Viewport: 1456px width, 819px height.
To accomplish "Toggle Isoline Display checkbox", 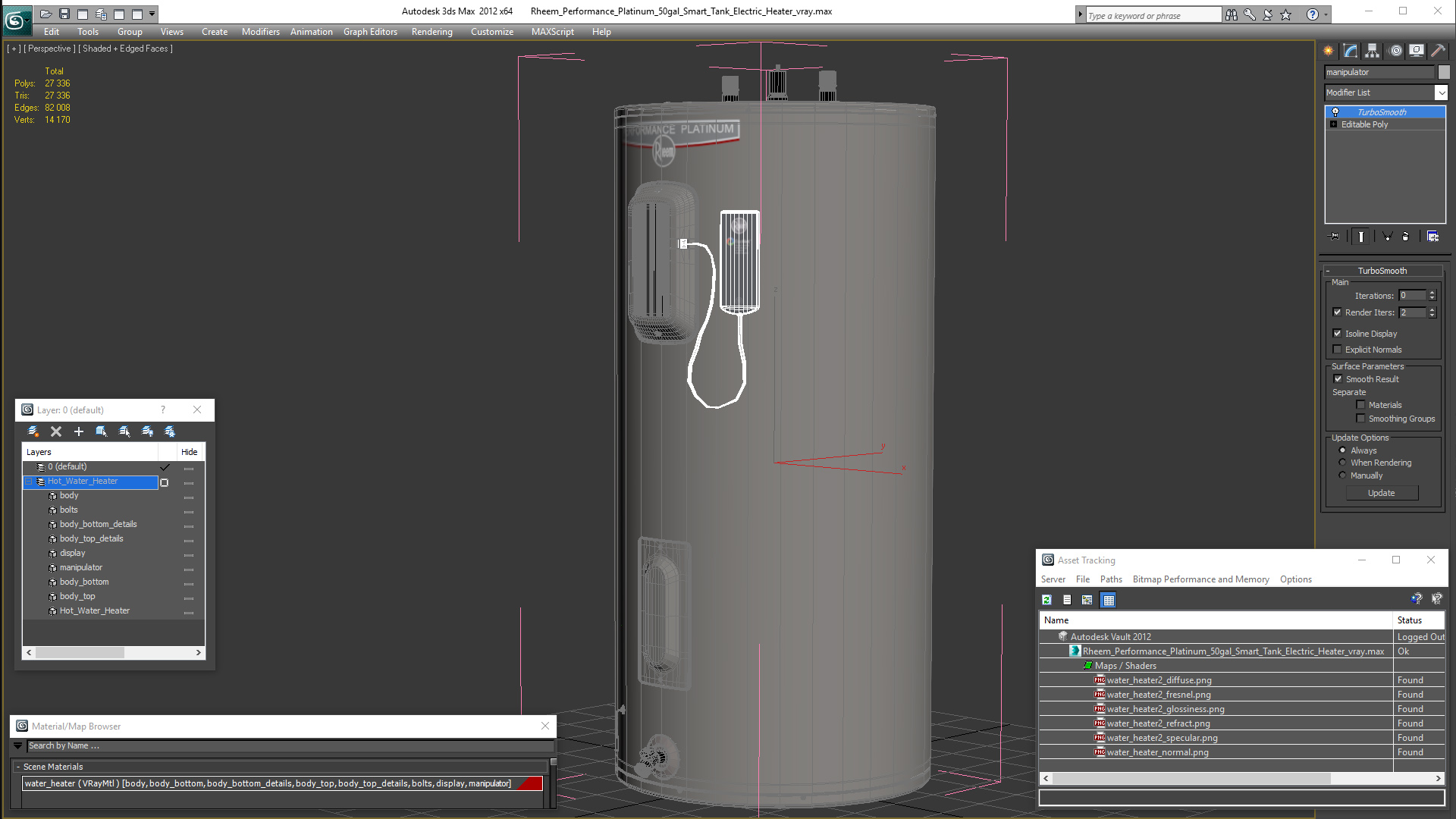I will 1338,333.
